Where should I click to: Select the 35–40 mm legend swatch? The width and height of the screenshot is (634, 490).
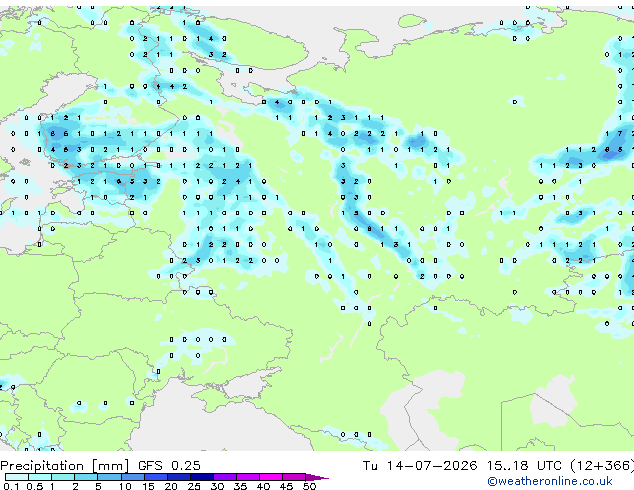[248, 477]
